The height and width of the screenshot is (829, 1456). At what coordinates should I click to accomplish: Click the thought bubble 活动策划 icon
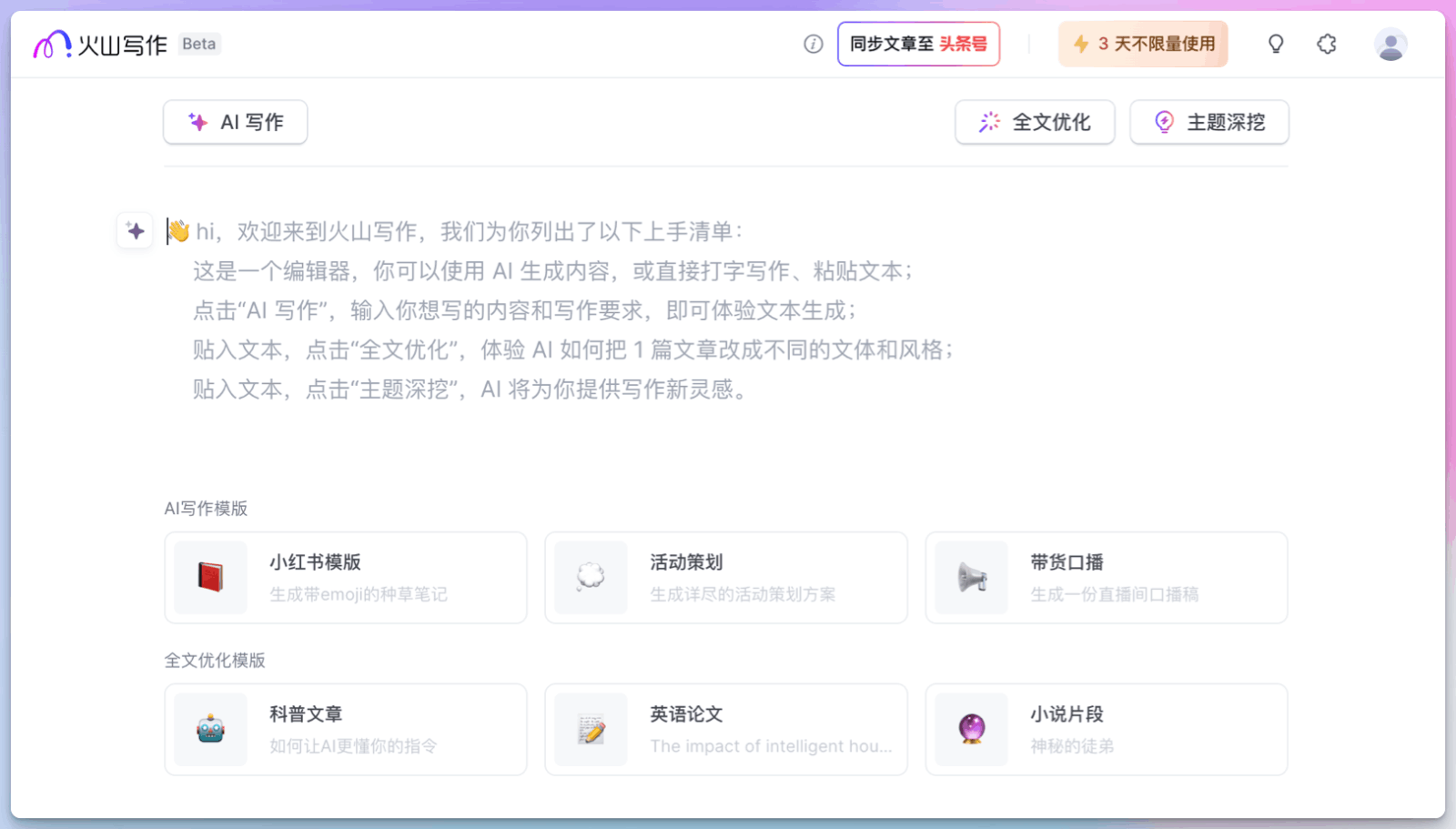[x=591, y=577]
